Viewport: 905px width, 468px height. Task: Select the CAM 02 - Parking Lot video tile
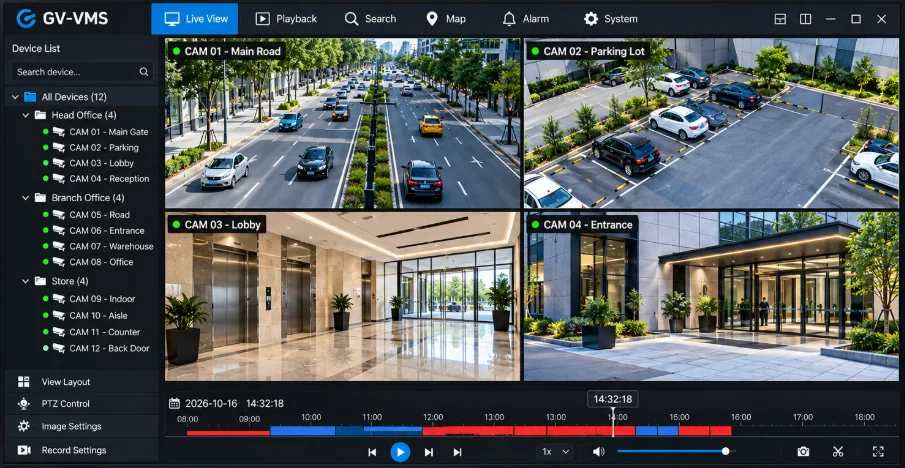[711, 123]
